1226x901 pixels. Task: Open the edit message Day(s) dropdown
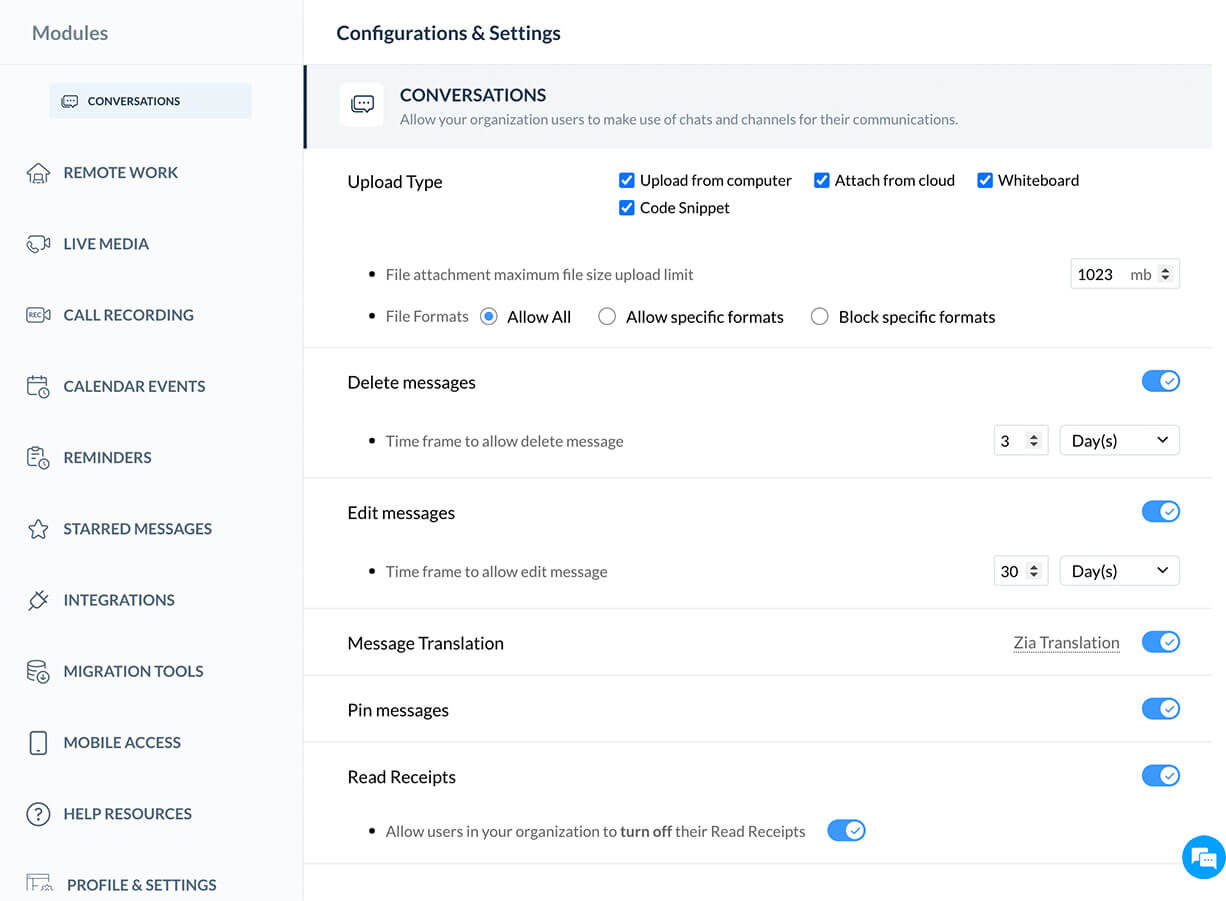[1119, 571]
